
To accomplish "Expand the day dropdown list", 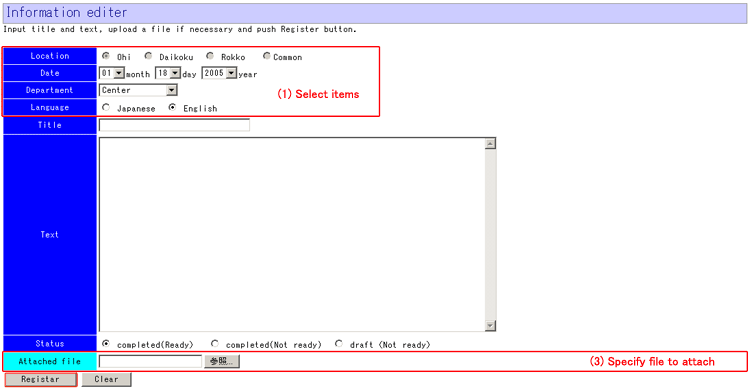I will (168, 73).
